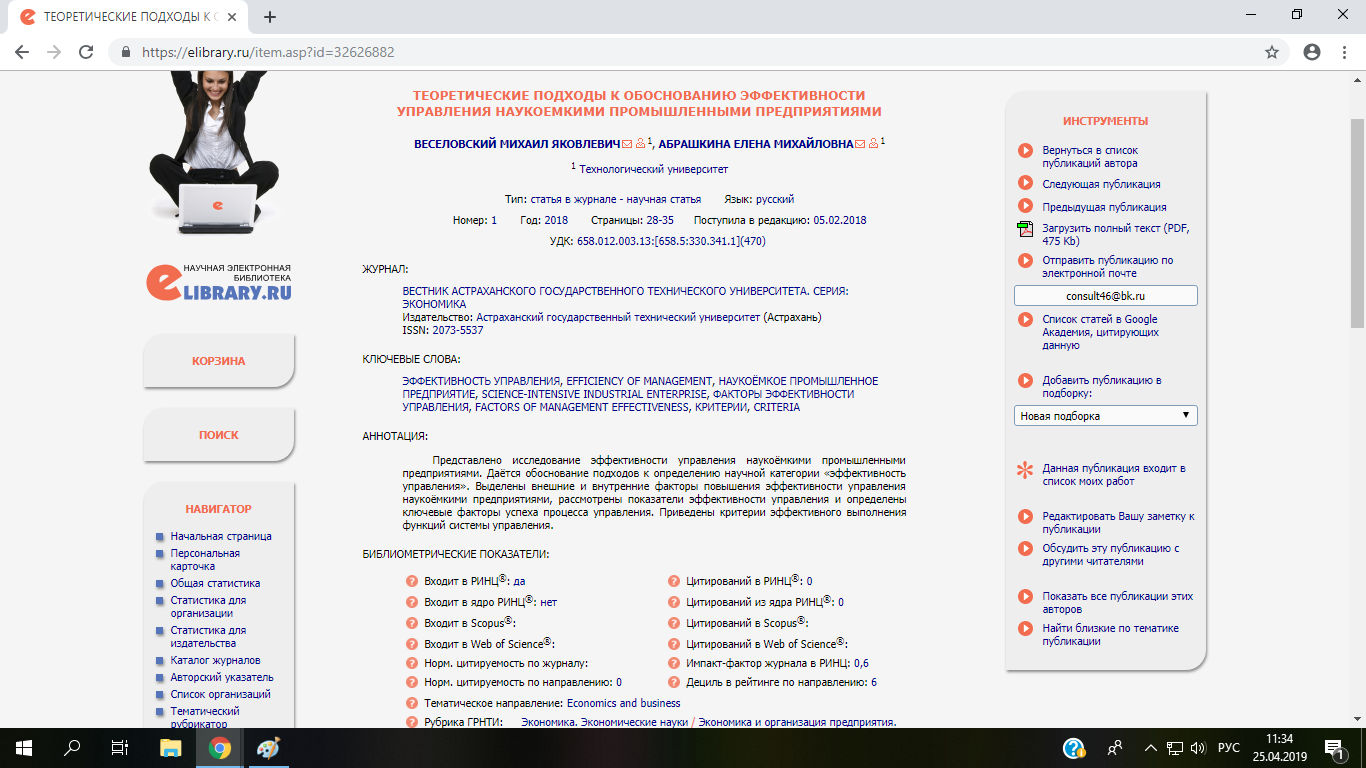Click the help icon for Входит в ядро РИНЦ

pos(411,602)
